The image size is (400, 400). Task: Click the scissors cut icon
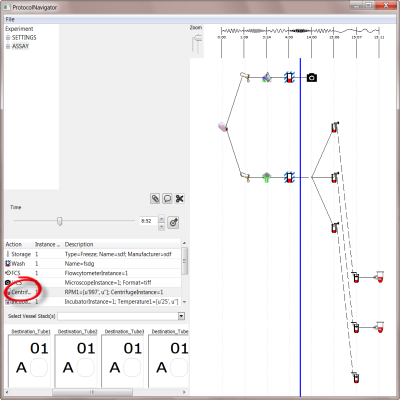[x=180, y=199]
